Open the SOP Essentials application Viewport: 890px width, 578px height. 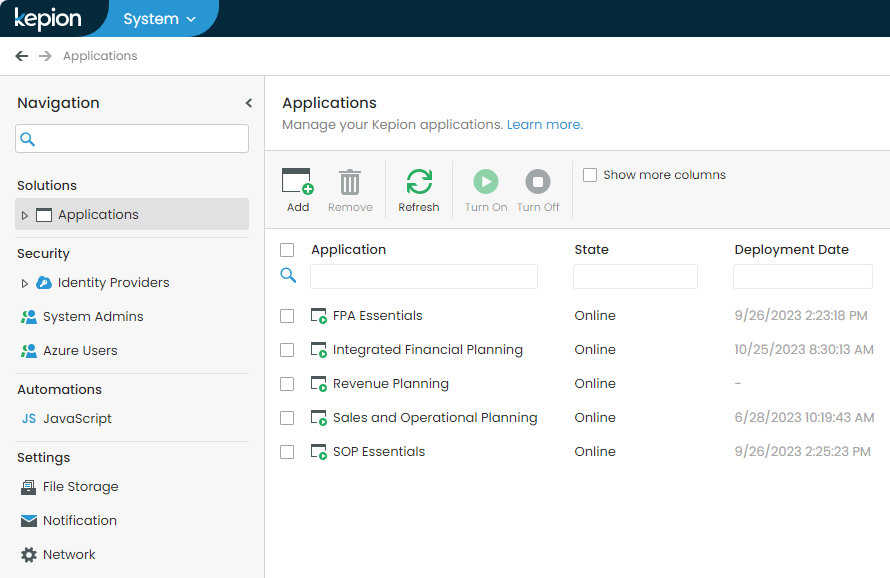379,451
